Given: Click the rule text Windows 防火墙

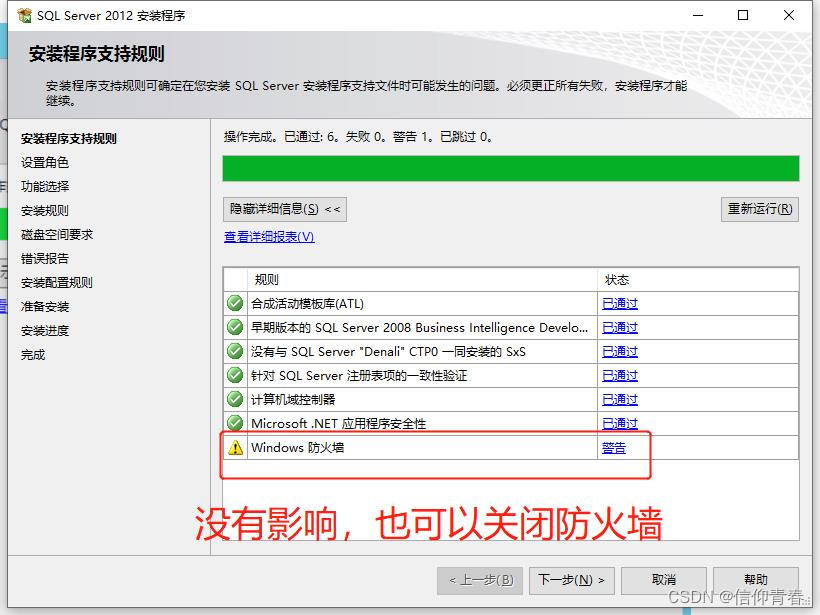Looking at the screenshot, I should pyautogui.click(x=298, y=448).
